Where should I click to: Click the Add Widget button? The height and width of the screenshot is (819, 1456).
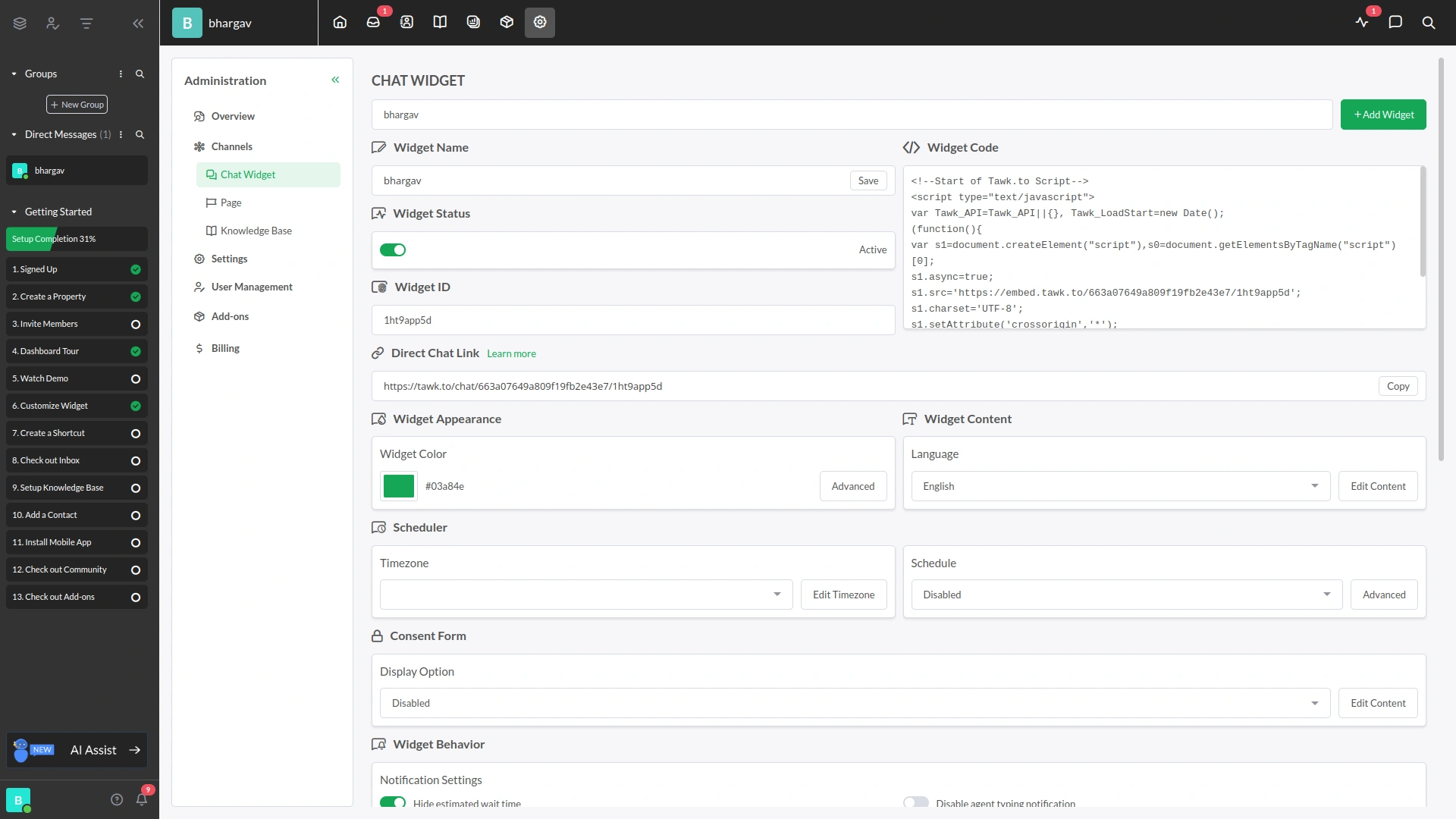point(1383,114)
